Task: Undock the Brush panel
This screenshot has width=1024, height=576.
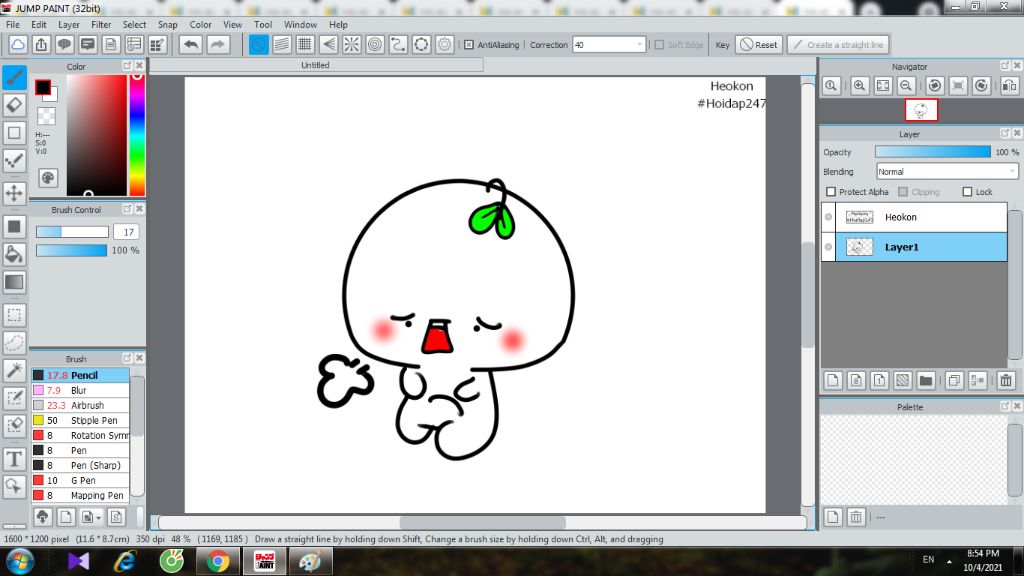Action: pos(127,359)
